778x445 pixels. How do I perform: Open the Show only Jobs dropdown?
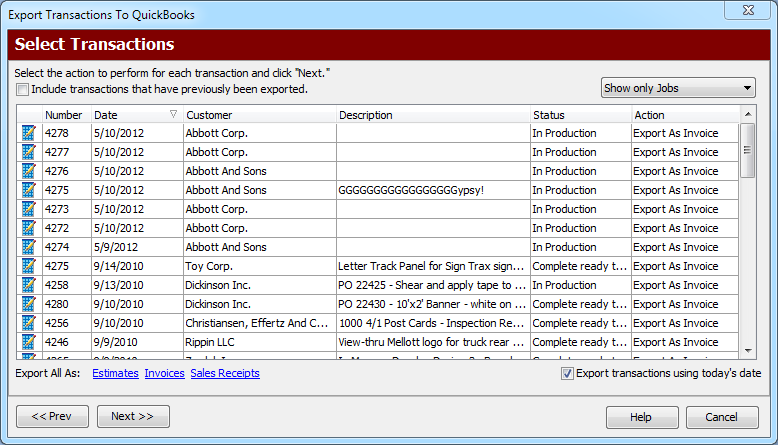click(x=678, y=88)
